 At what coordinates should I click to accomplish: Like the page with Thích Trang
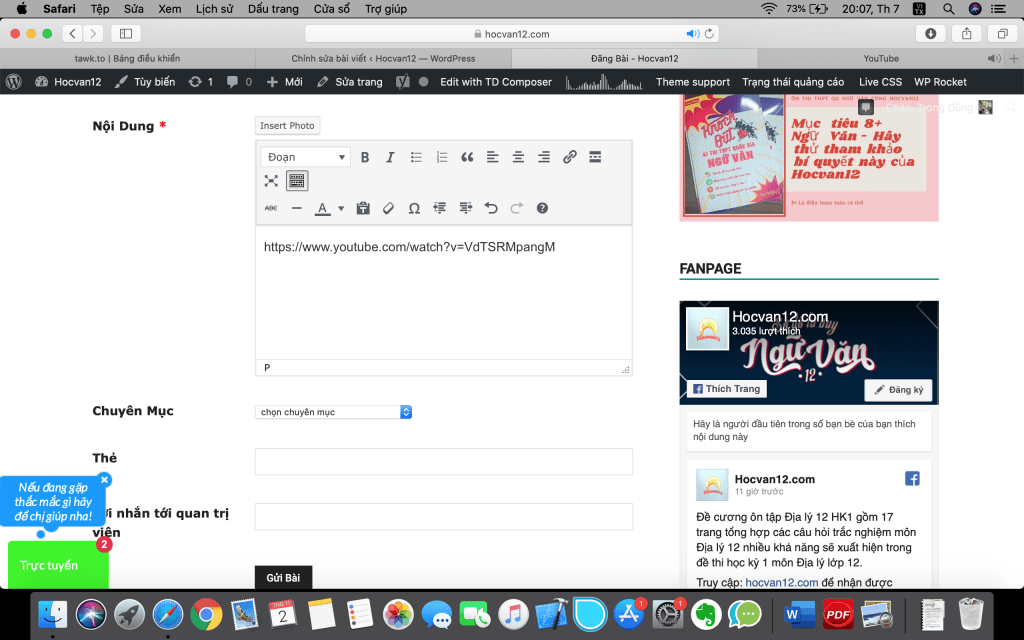tap(727, 389)
